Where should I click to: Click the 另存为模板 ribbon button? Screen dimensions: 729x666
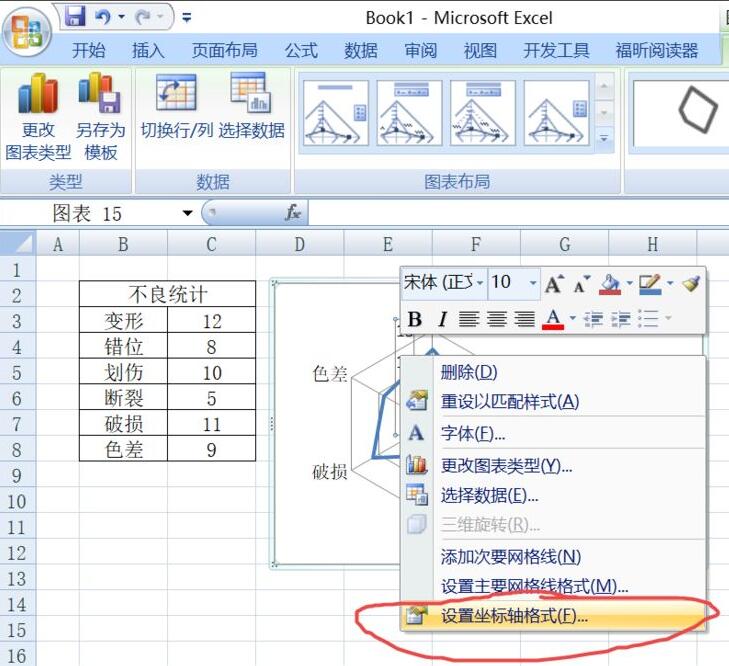(100, 116)
